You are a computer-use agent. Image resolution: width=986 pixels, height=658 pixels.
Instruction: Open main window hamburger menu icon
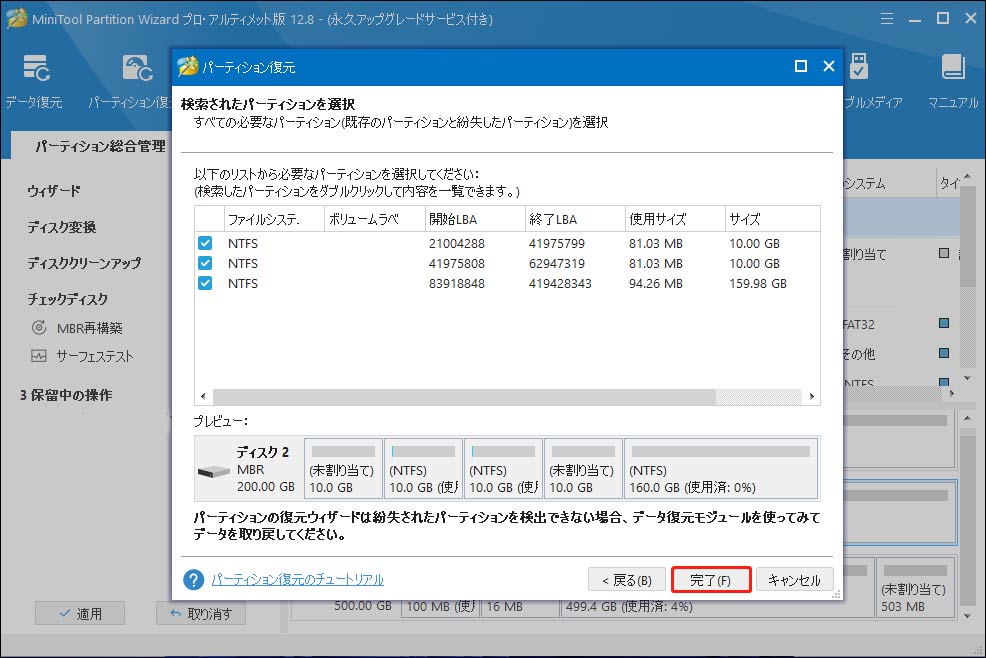pyautogui.click(x=887, y=19)
